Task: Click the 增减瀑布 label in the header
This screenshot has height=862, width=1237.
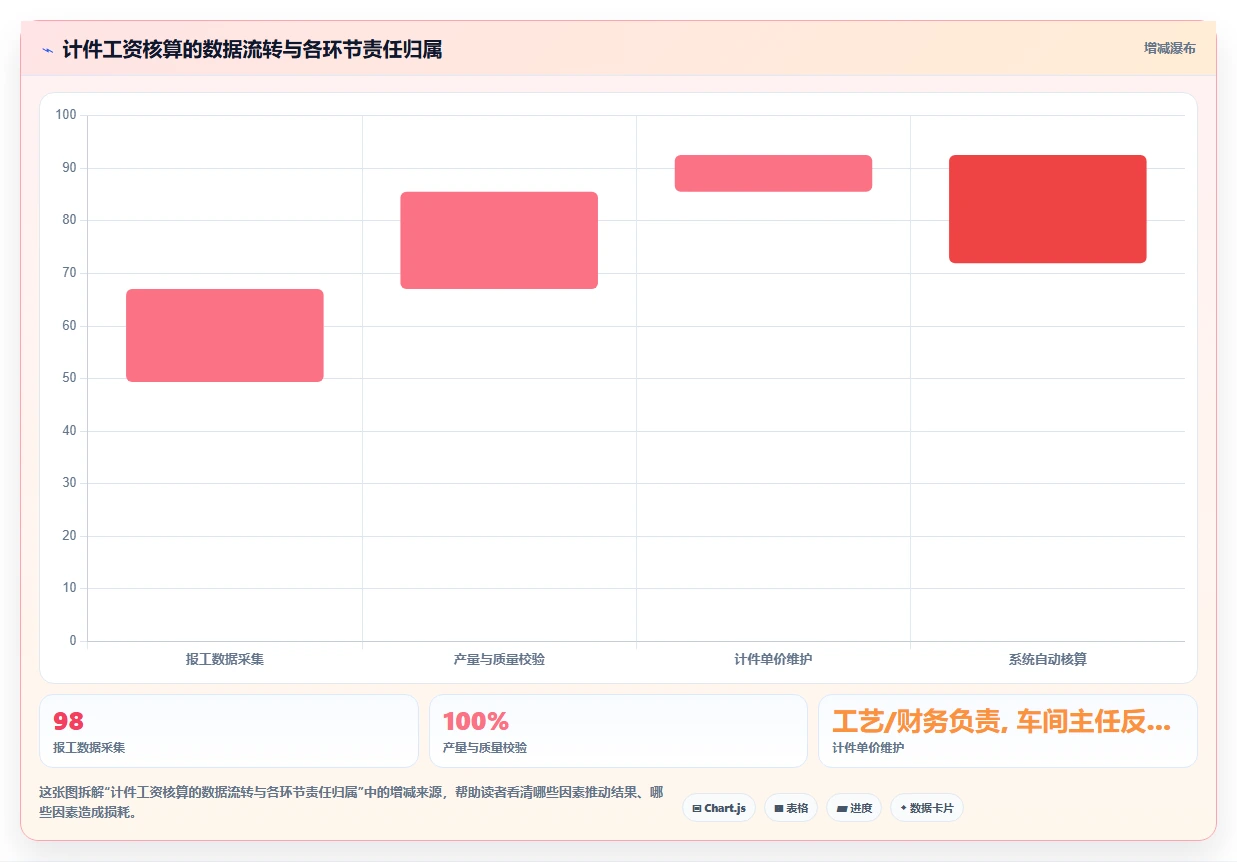Action: (1170, 48)
